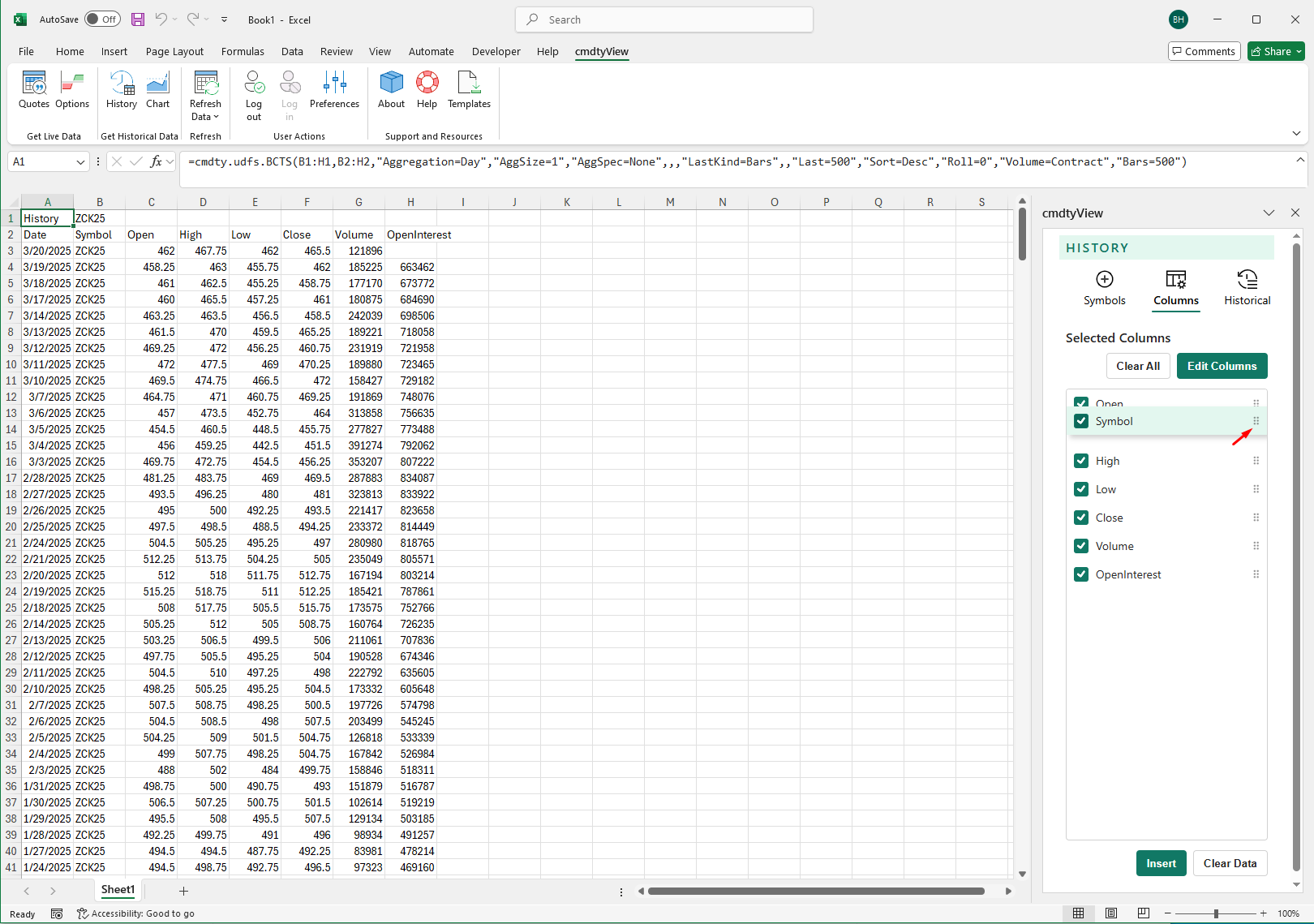Select the Sheet1 tab
Viewport: 1314px width, 924px height.
point(118,890)
